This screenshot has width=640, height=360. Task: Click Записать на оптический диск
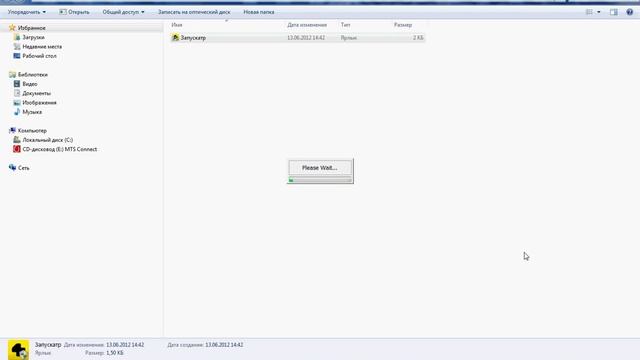(194, 12)
